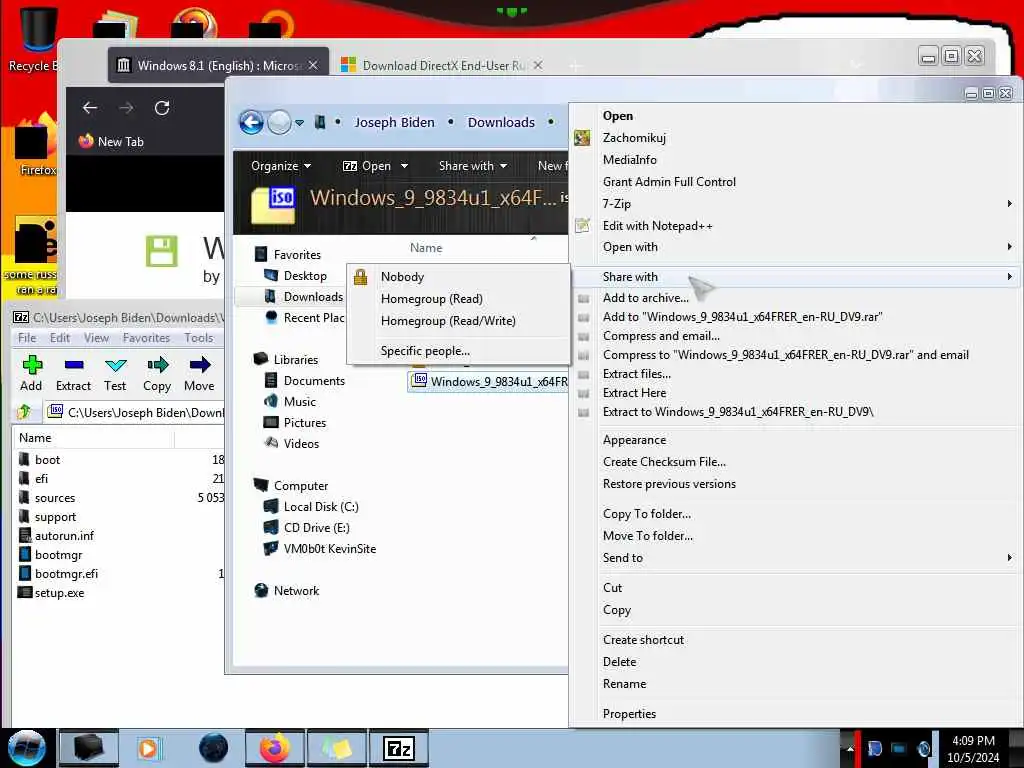1024x768 pixels.
Task: Click the Move icon in 7-Zip toolbar
Action: click(200, 364)
